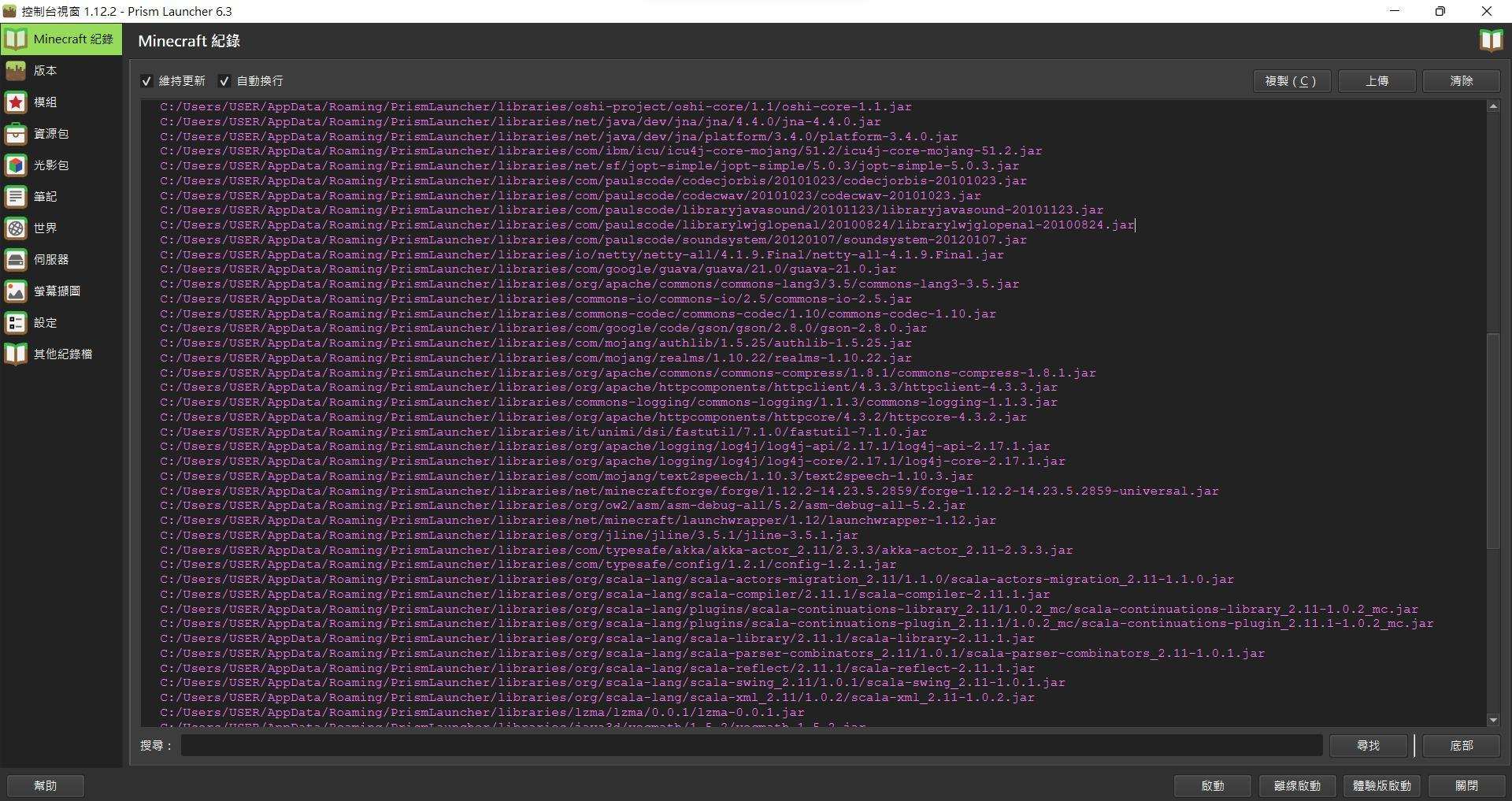Select the 版本 grass block icon

[16, 70]
